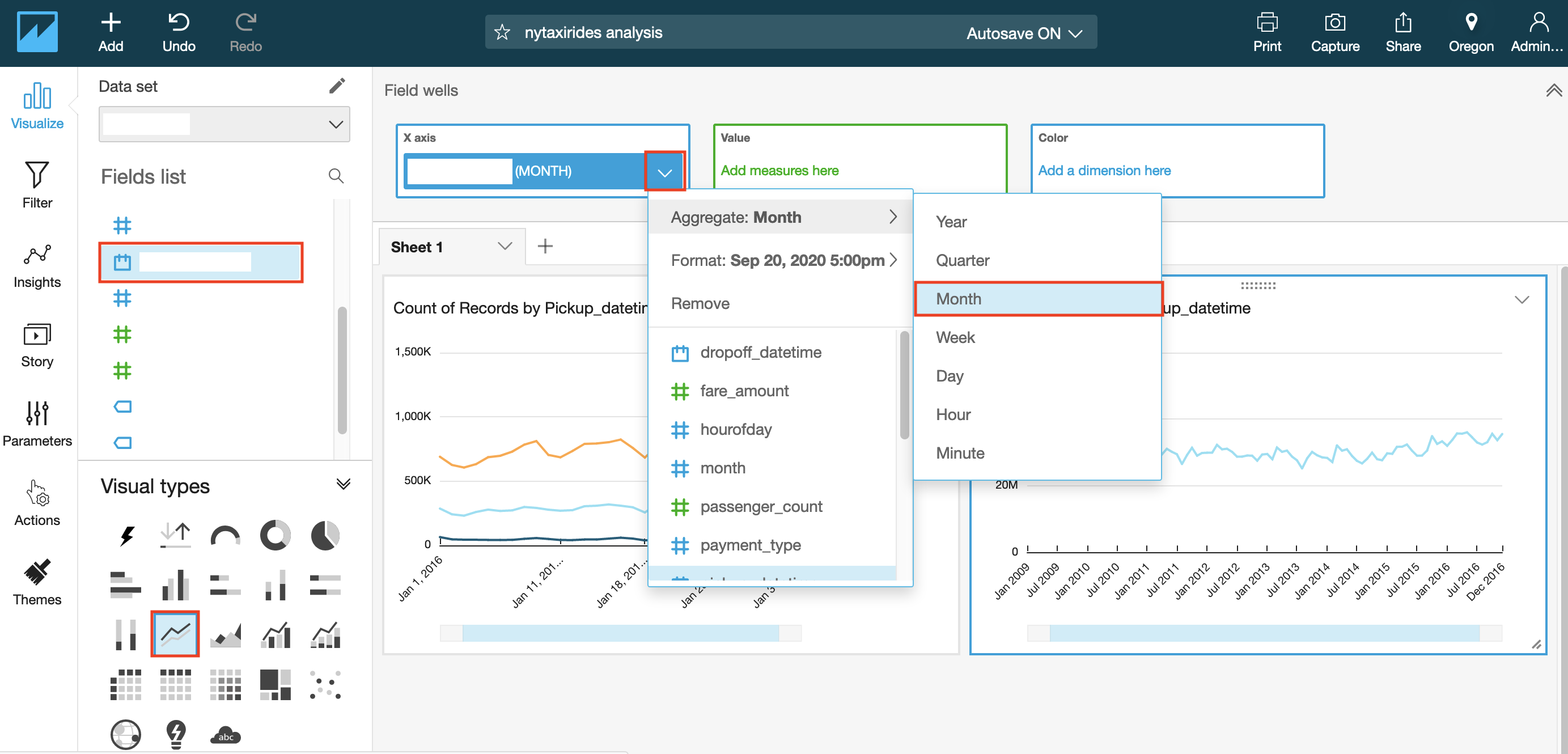Image resolution: width=1568 pixels, height=754 pixels.
Task: Click the Capture camera icon
Action: pyautogui.click(x=1334, y=23)
